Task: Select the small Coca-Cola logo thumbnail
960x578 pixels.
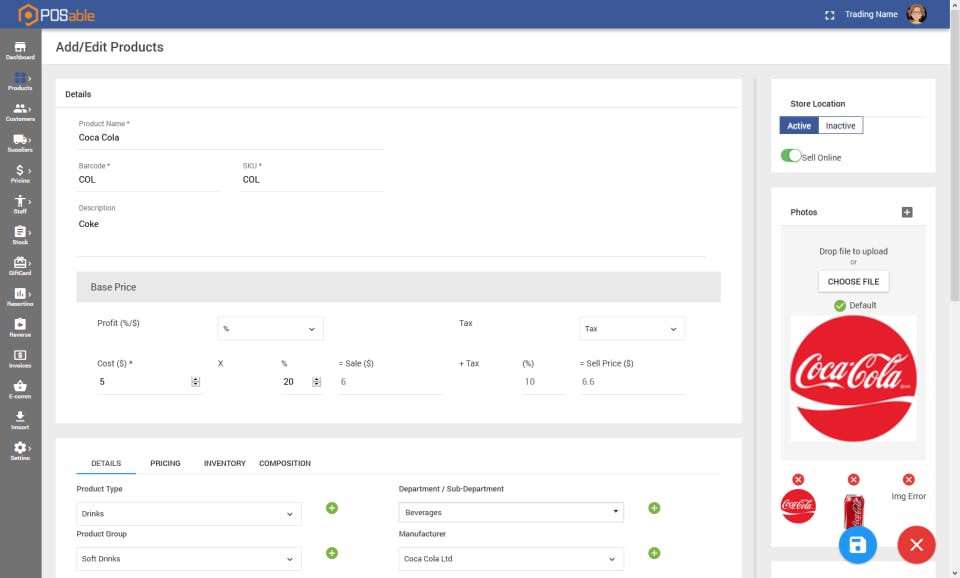Action: coord(798,506)
